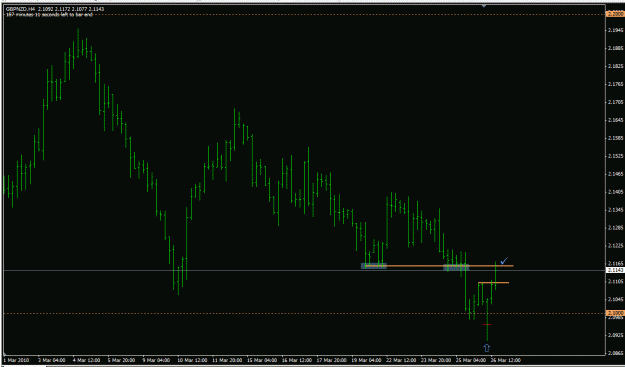Select the short orange line near 2.1105
Viewport: 625px width, 367px height.
[493, 283]
